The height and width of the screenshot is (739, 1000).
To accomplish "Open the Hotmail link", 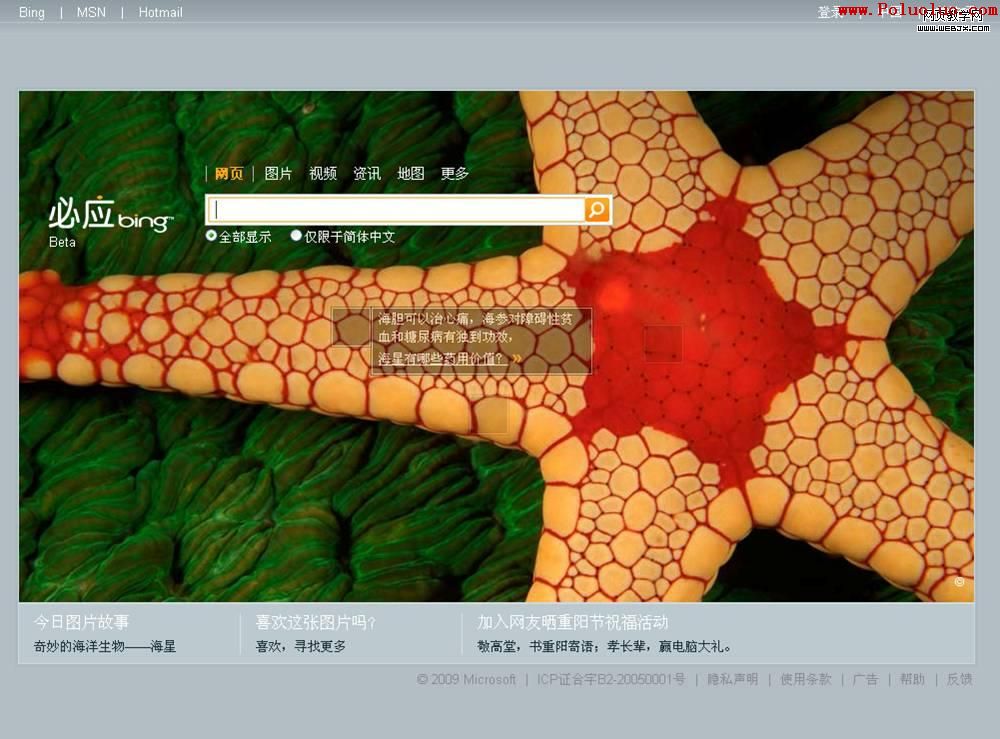I will (160, 13).
